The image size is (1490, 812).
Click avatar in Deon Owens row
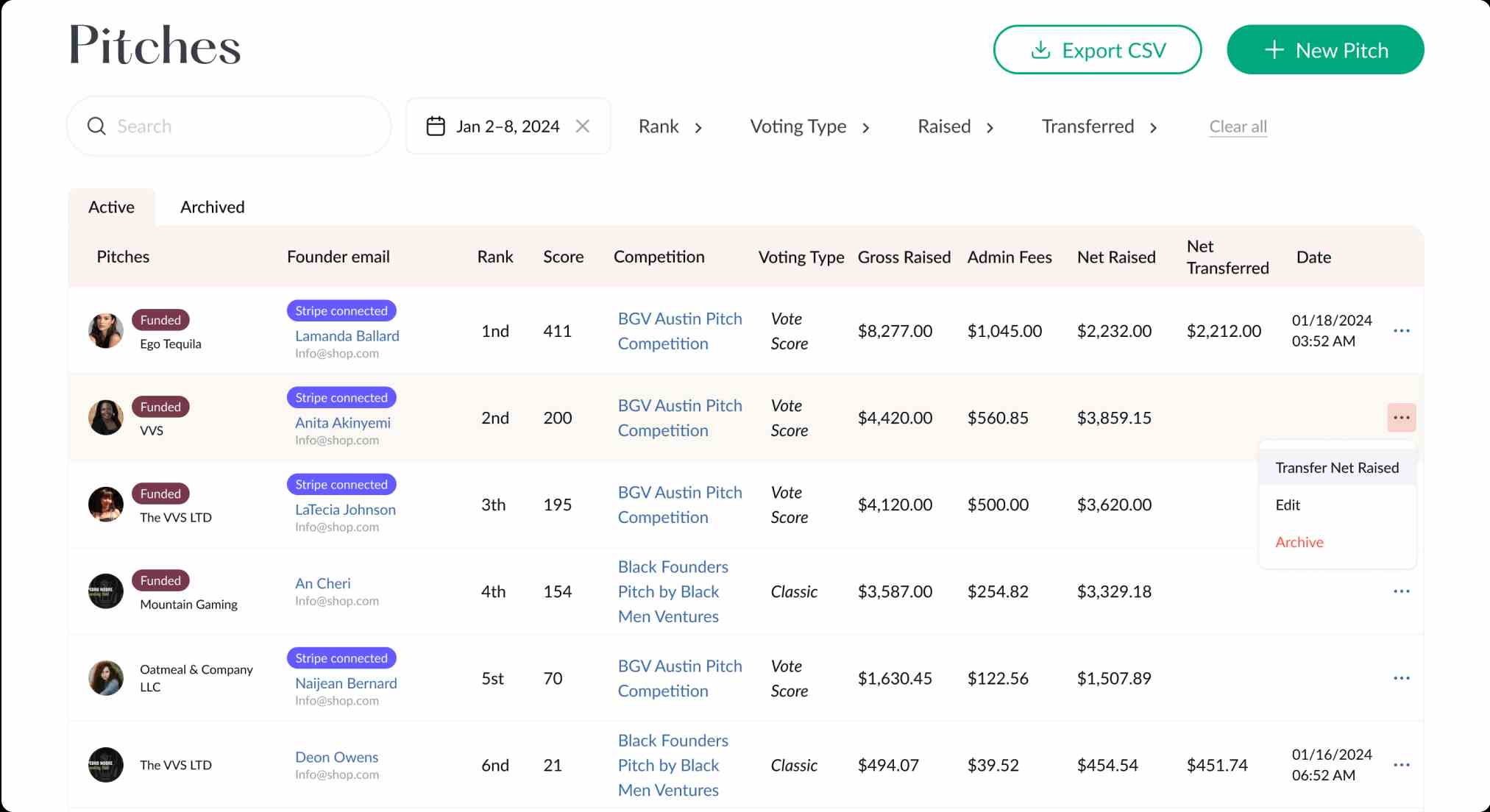pyautogui.click(x=106, y=765)
